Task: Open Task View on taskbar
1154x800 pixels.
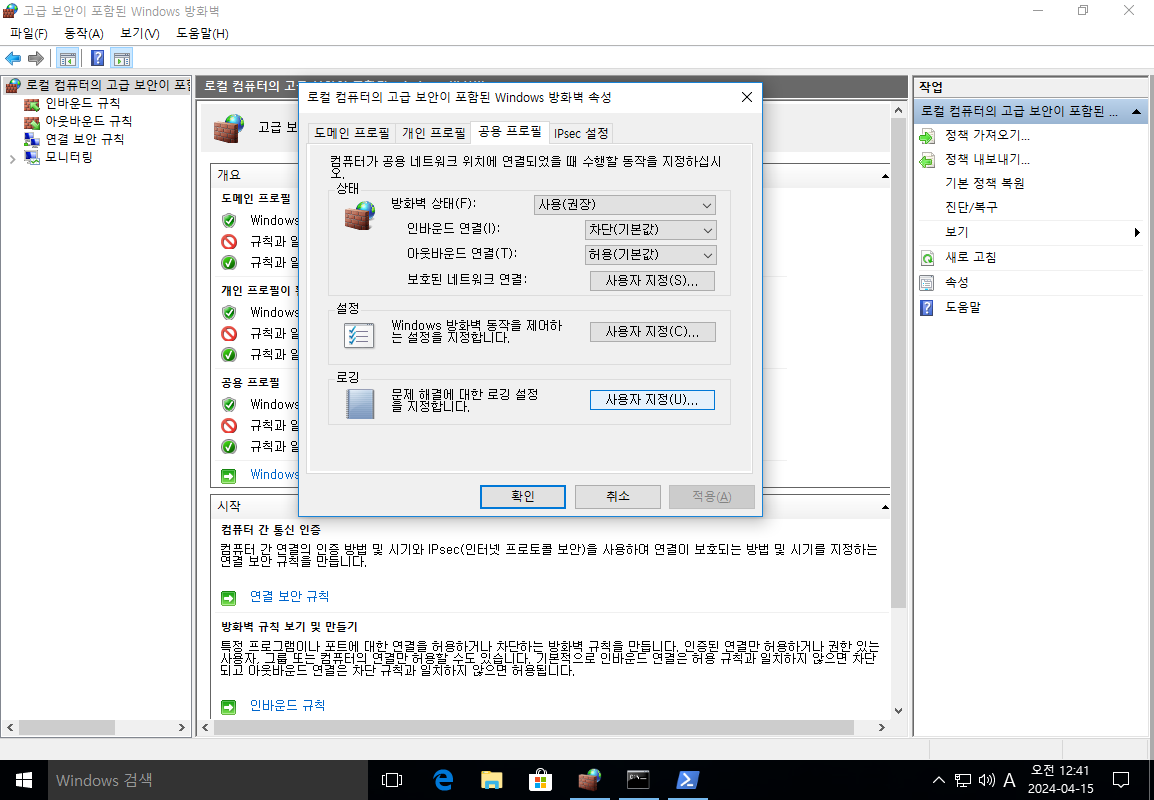Action: coord(392,780)
